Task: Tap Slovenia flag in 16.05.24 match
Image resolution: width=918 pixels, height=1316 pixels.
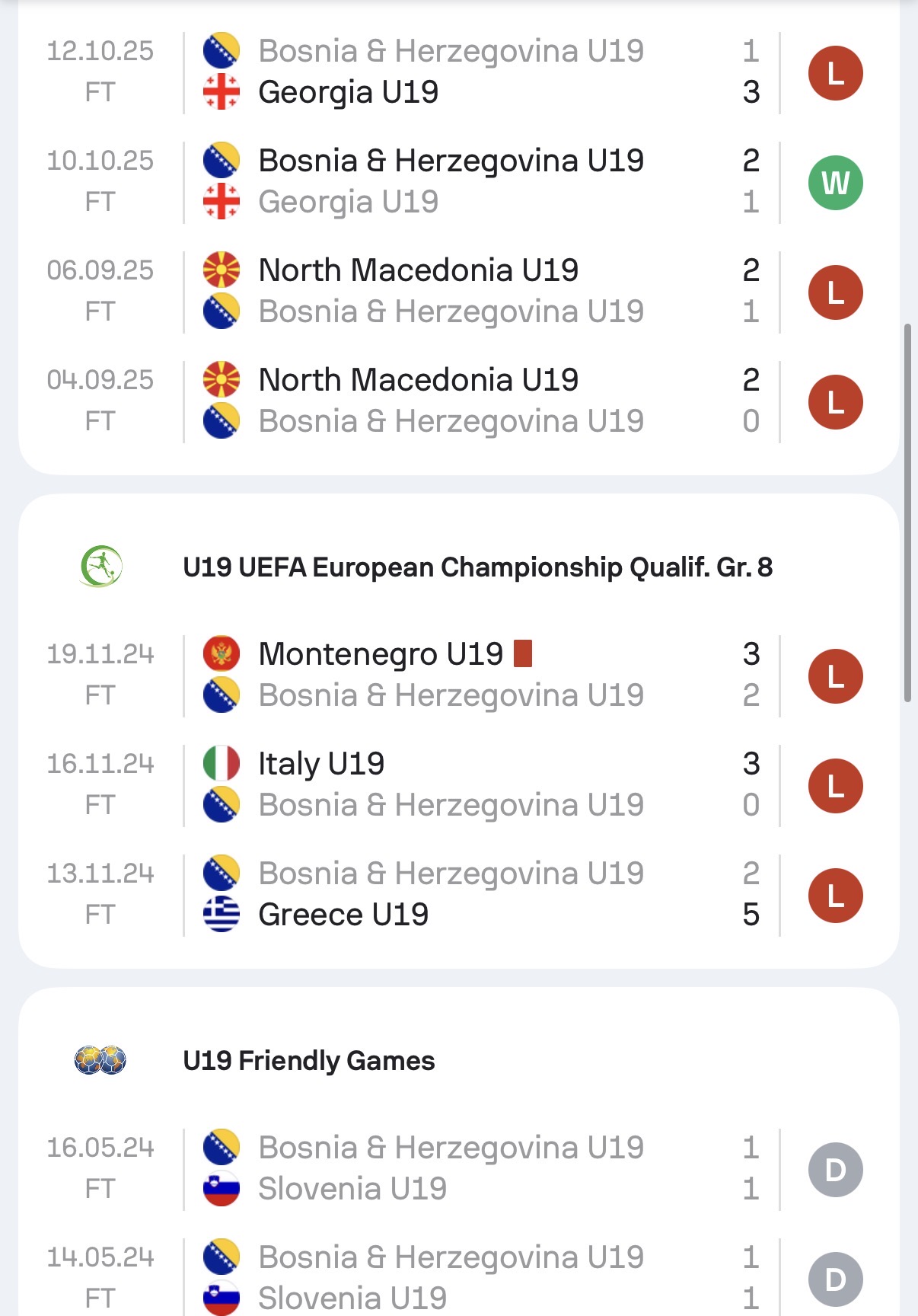Action: [x=222, y=1189]
